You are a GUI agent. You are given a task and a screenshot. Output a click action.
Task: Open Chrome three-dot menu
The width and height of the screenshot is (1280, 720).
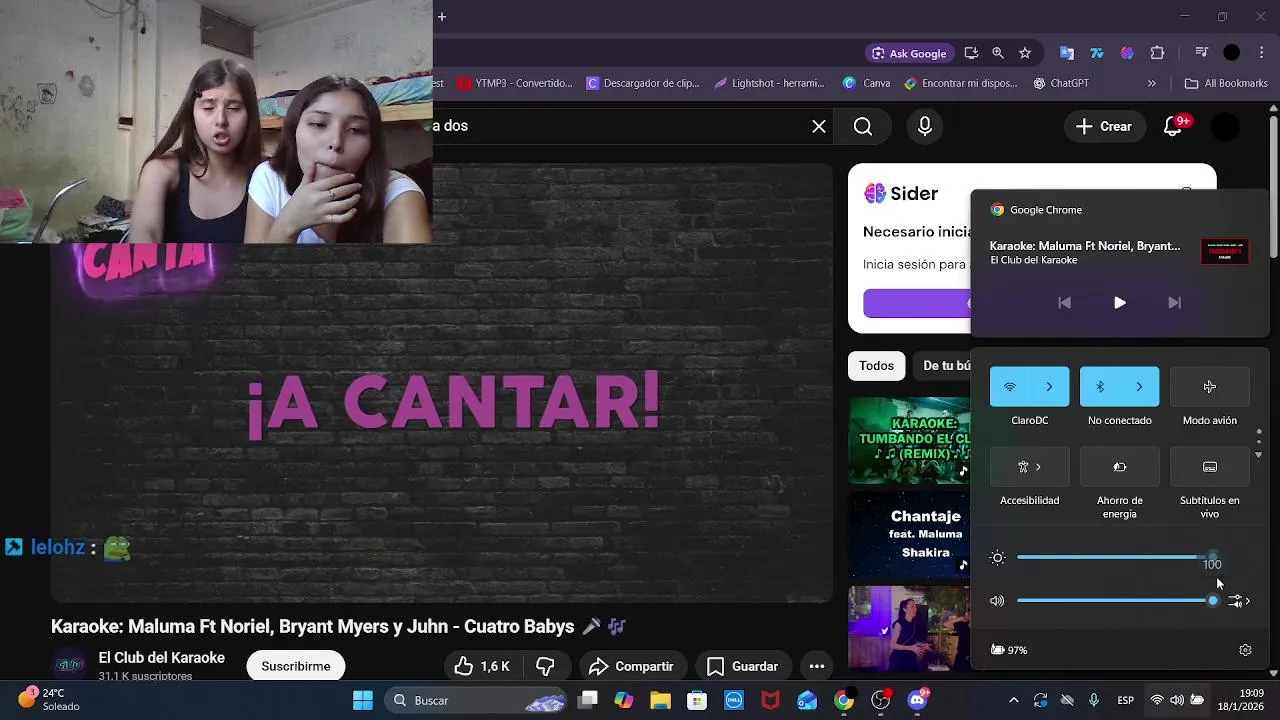1260,53
